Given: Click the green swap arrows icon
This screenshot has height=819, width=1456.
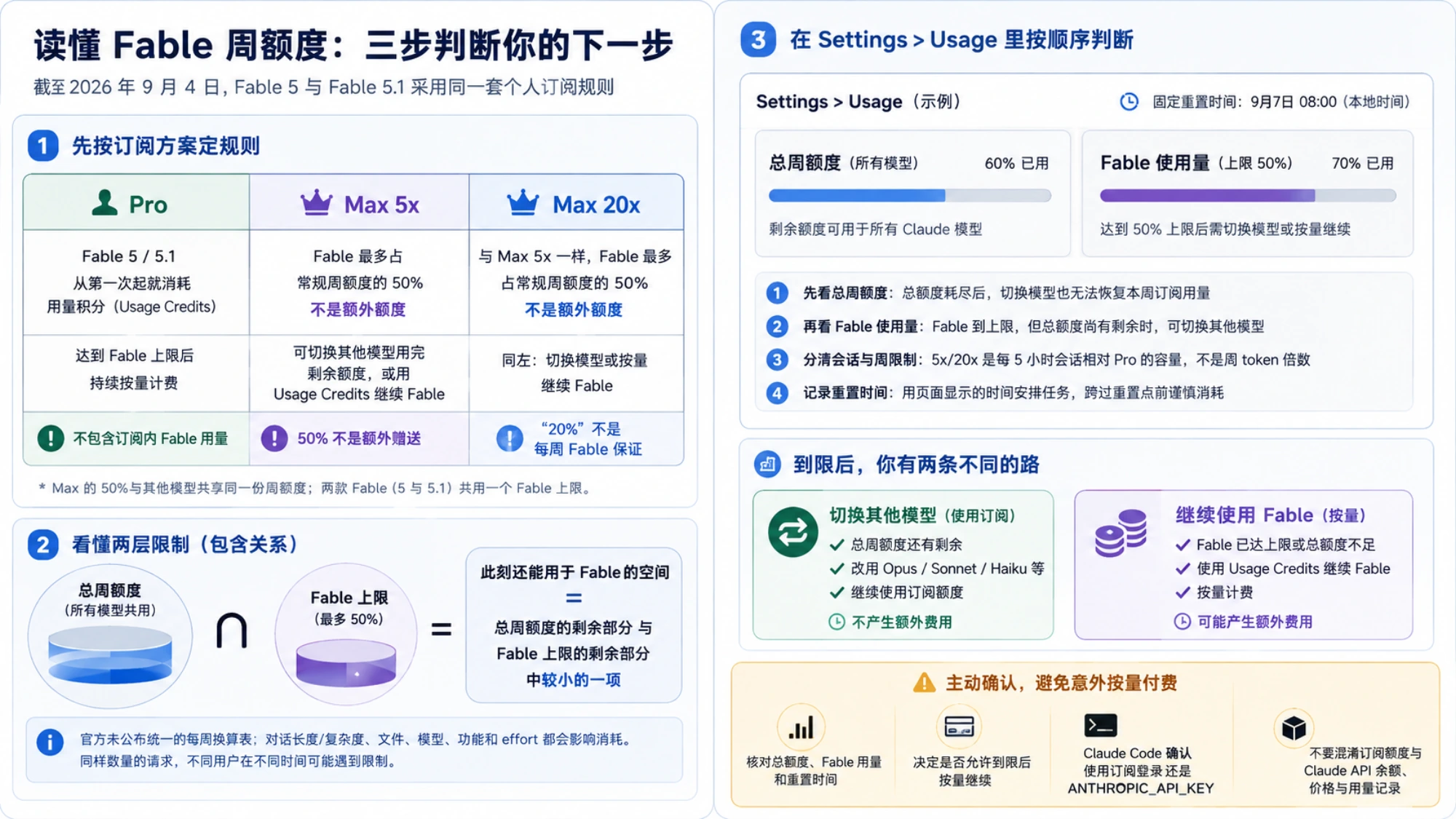Looking at the screenshot, I should pos(793,532).
